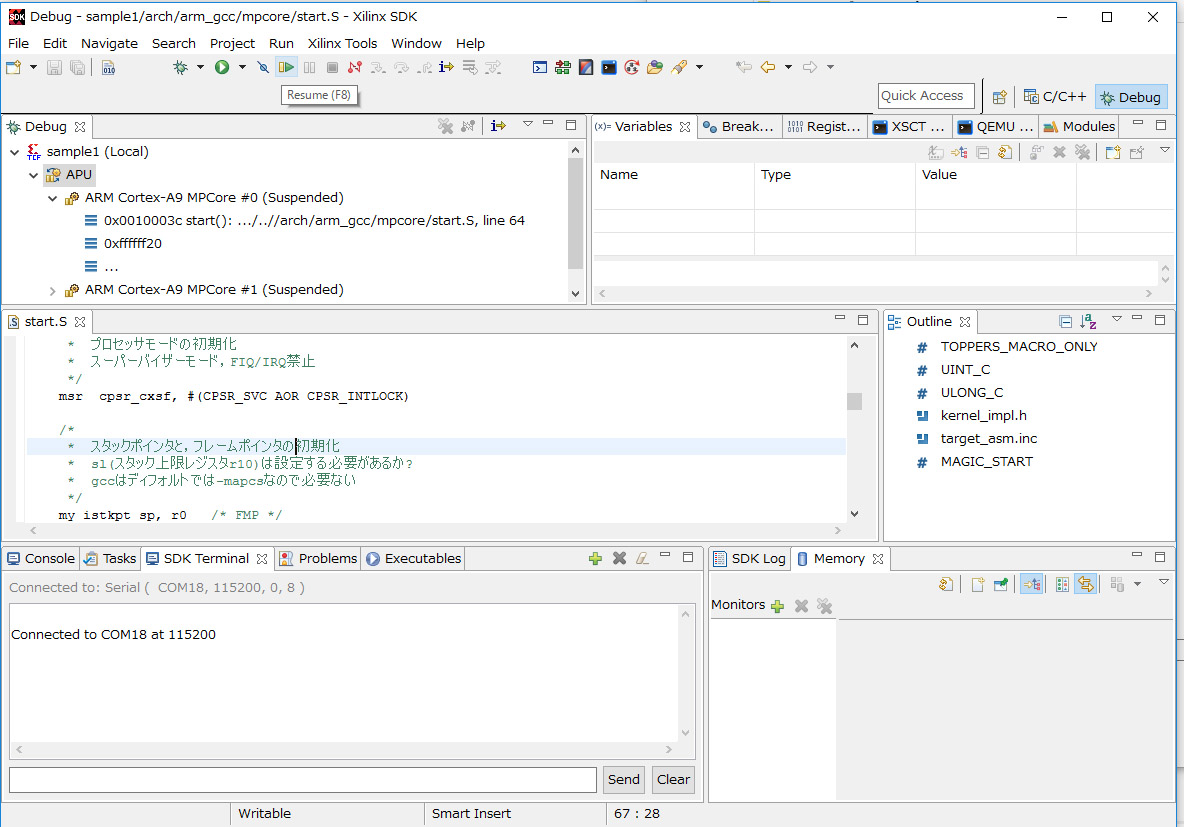This screenshot has height=827, width=1184.
Task: Click the Quick Access search field
Action: click(925, 96)
